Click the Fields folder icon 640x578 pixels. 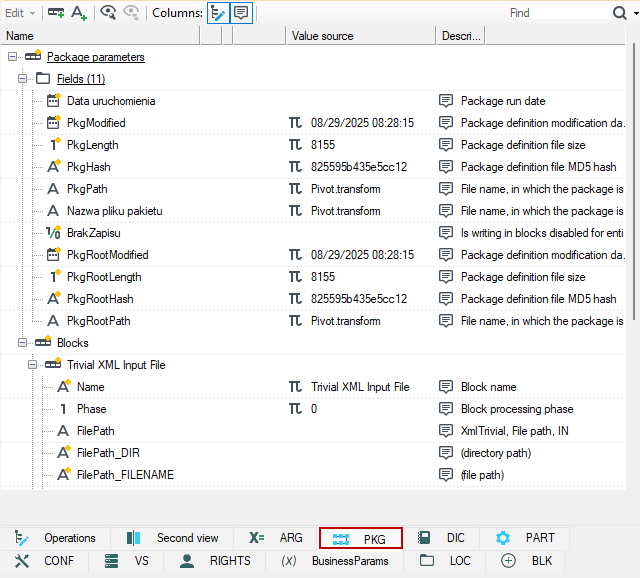(x=43, y=78)
